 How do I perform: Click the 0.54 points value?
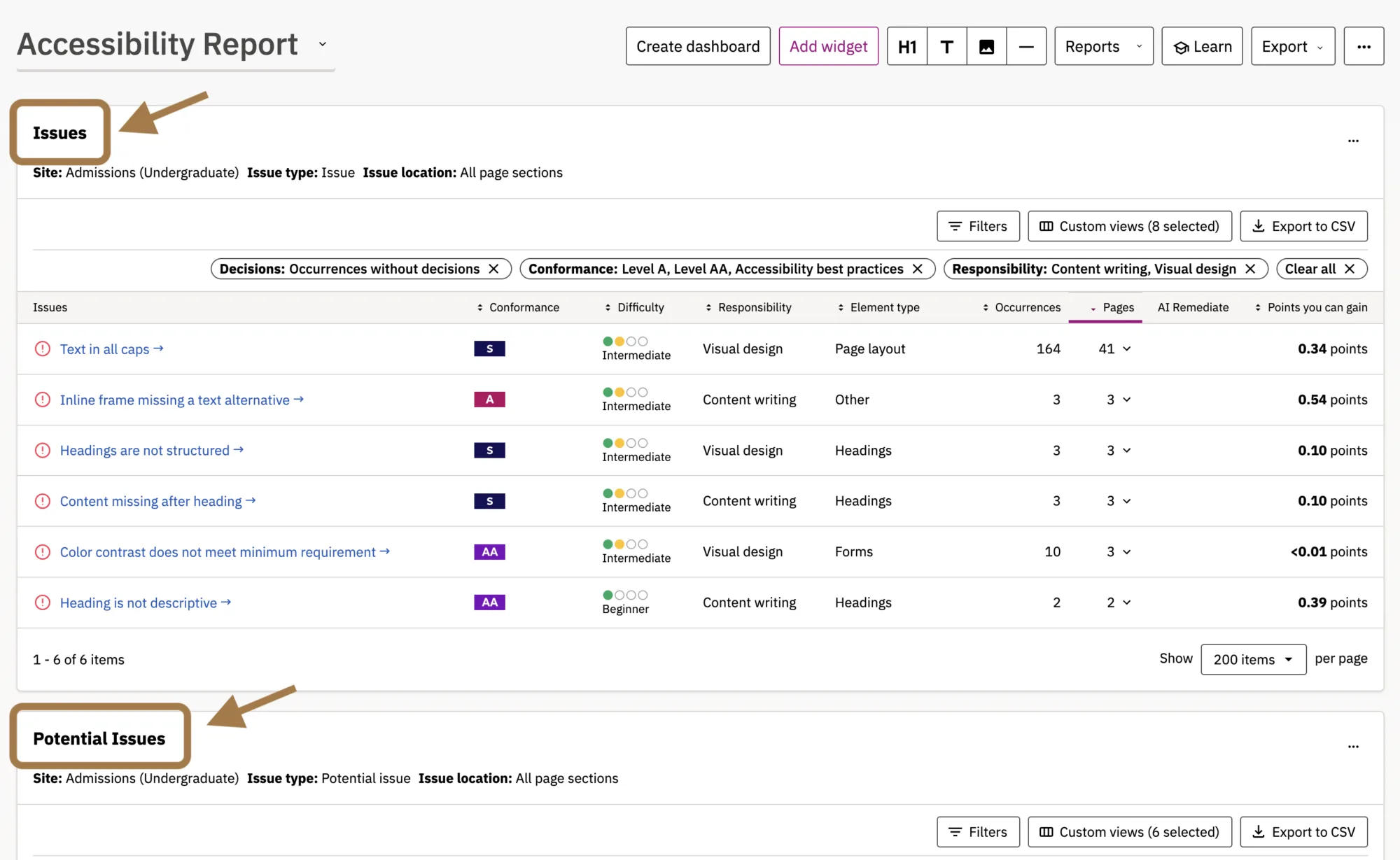click(1332, 400)
